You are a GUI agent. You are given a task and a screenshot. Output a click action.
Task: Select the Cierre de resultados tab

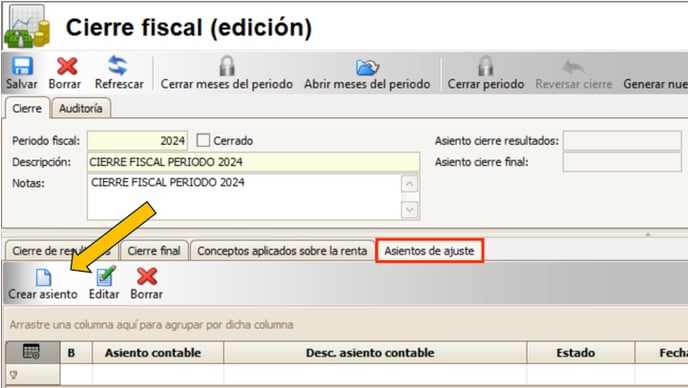click(61, 251)
